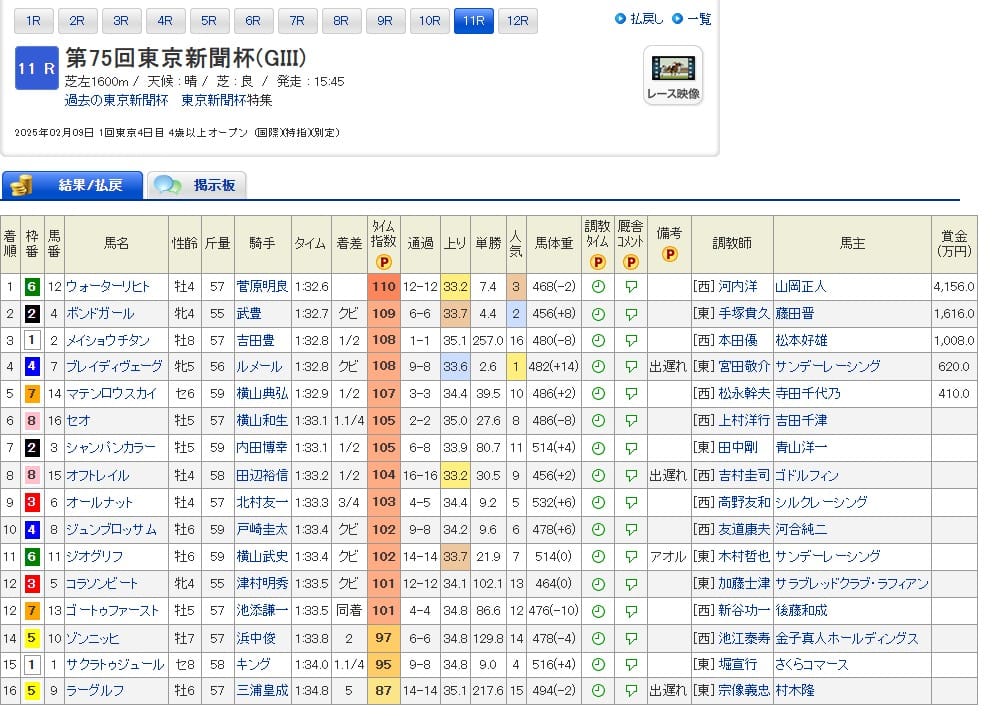
Task: Click the training time clock icon for ウォーターリヒト
Action: point(597,287)
